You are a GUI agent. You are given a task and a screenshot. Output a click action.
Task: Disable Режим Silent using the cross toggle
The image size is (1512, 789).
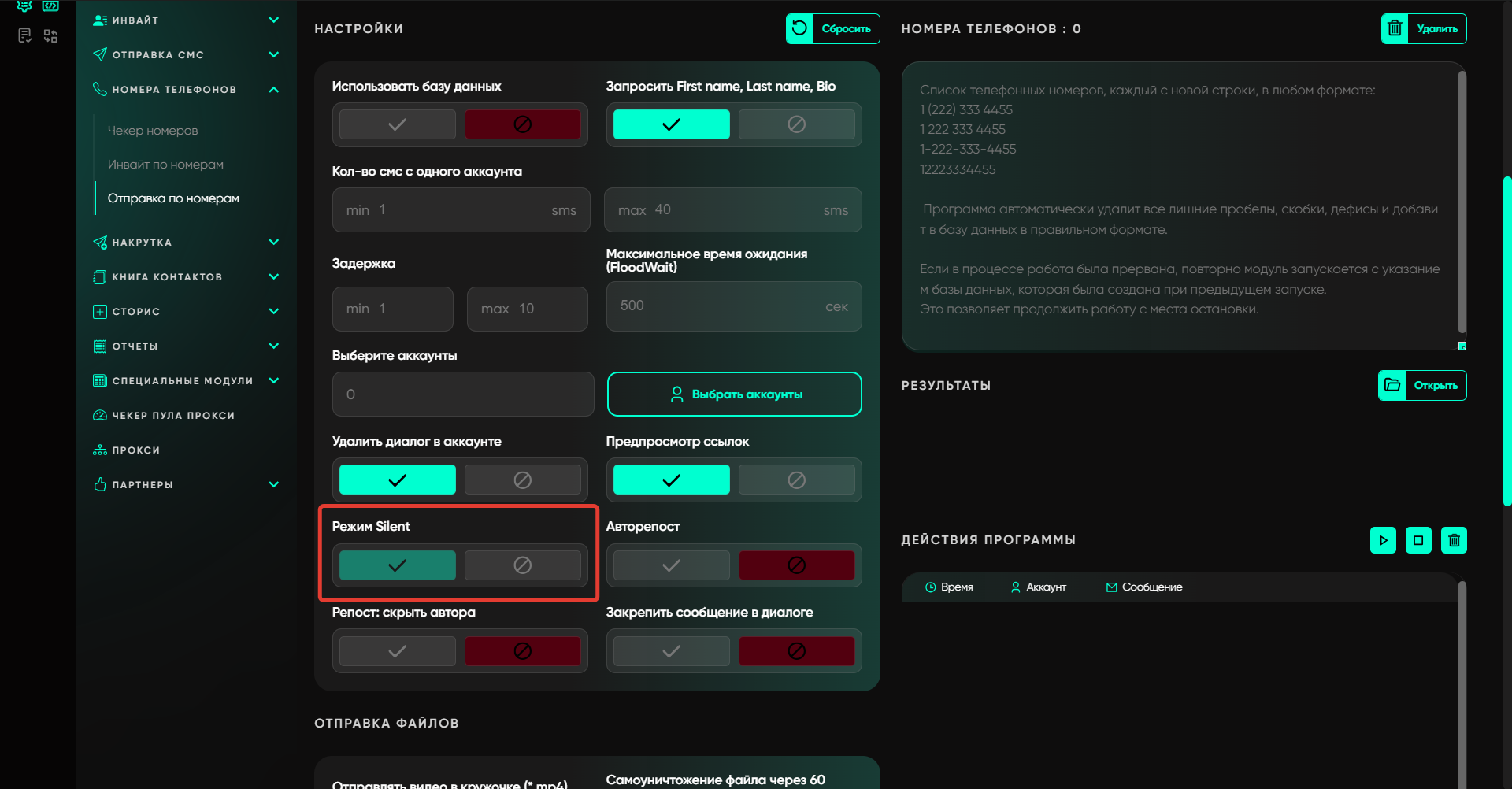pos(522,565)
